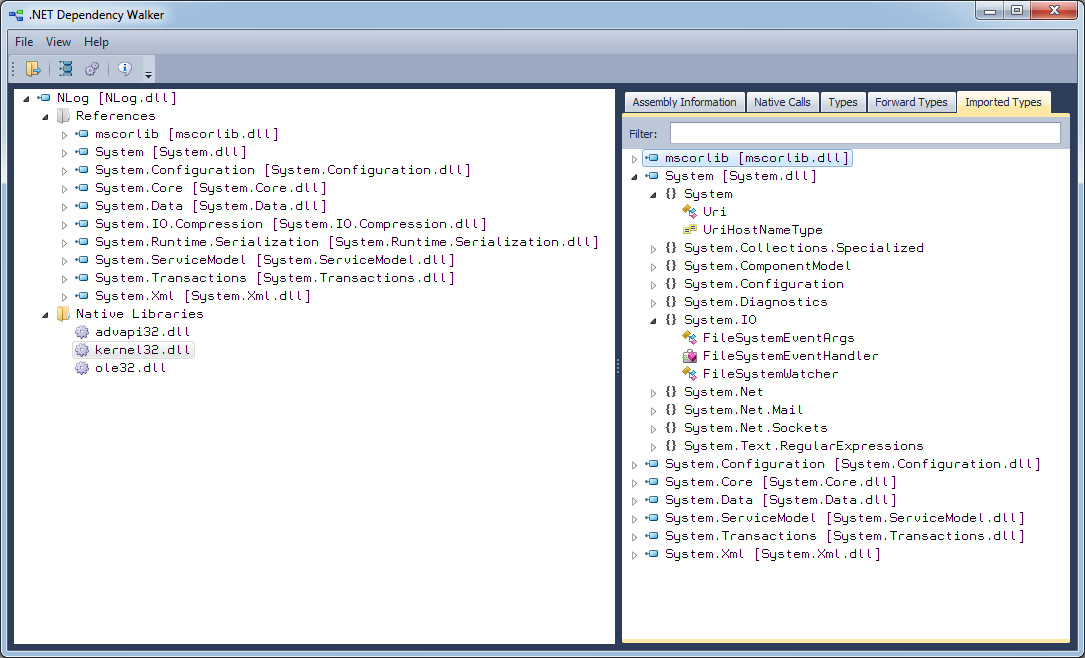Select the Imported Types tab
The height and width of the screenshot is (658, 1085).
(1003, 102)
